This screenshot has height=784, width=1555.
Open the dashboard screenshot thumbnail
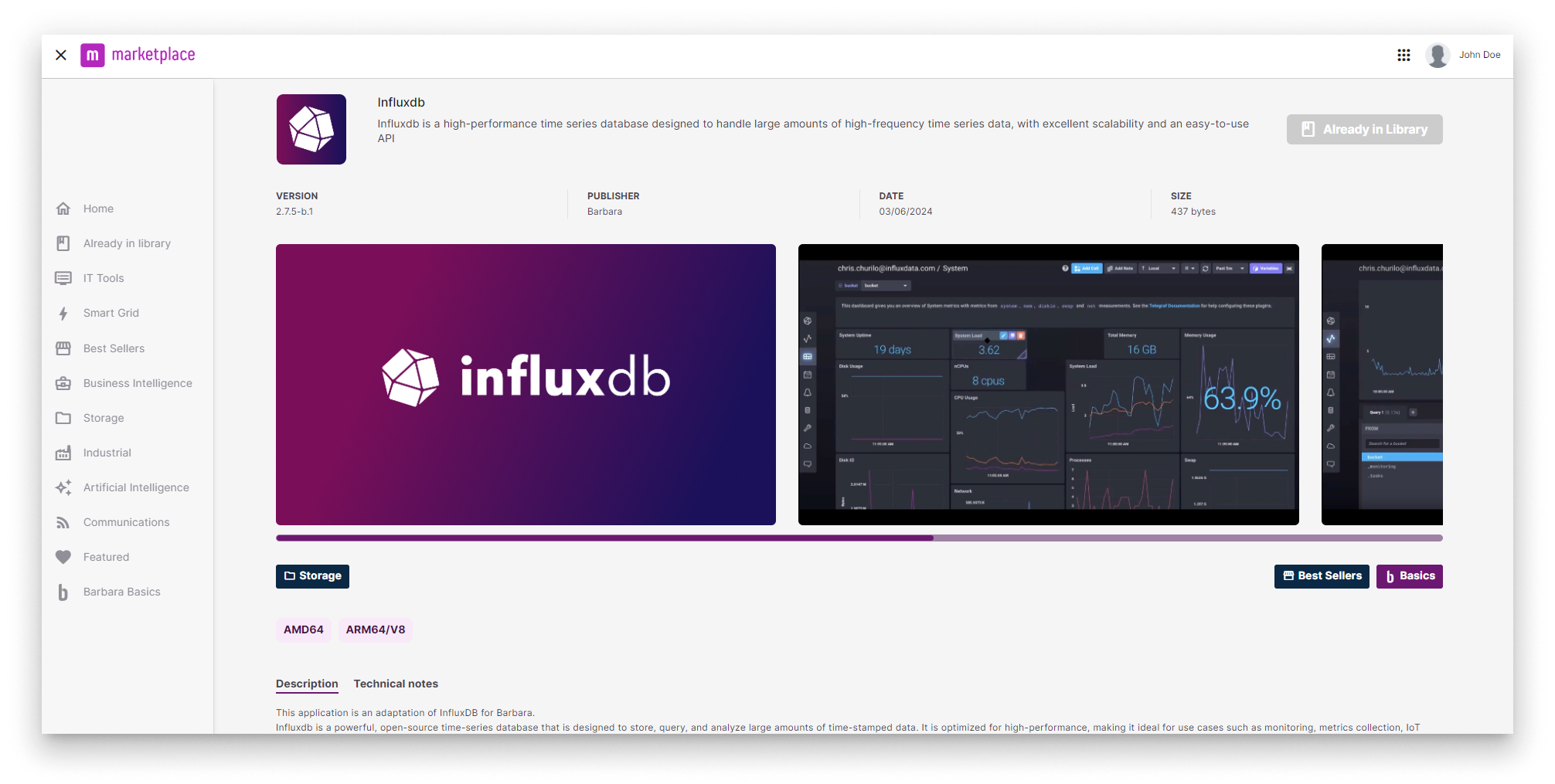point(1049,384)
